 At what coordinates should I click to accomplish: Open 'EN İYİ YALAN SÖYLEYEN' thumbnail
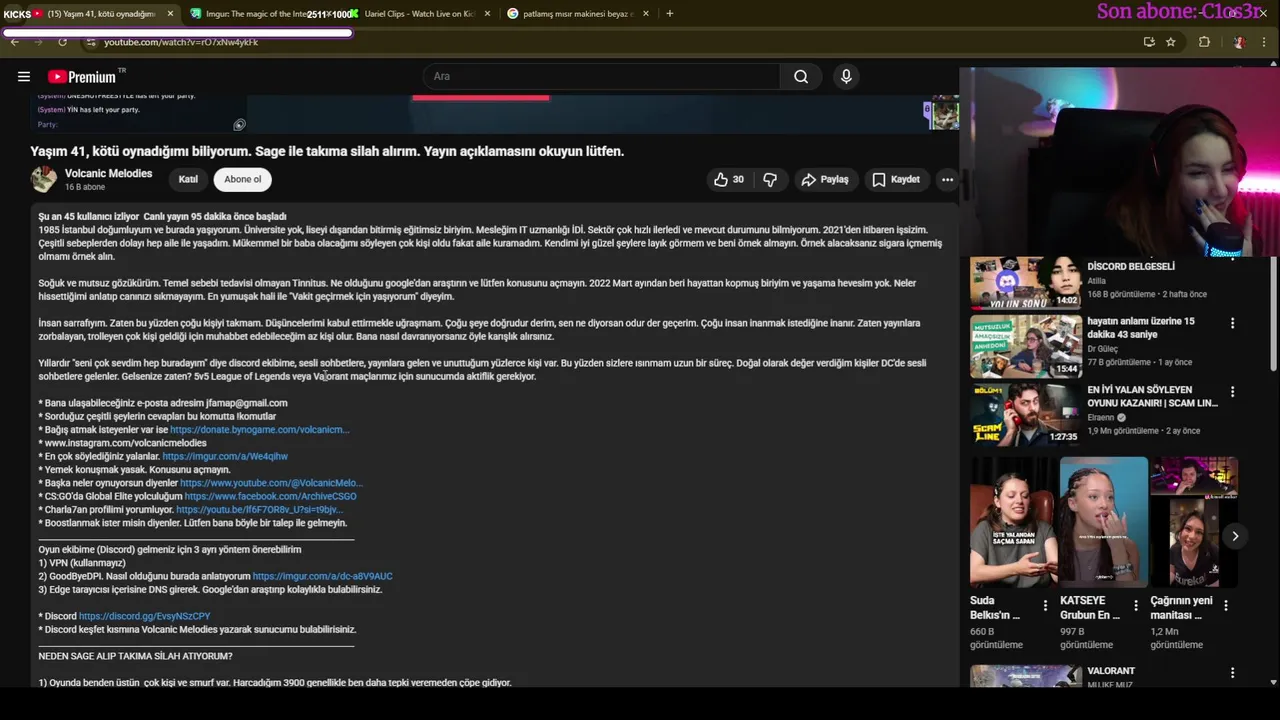coord(1025,414)
